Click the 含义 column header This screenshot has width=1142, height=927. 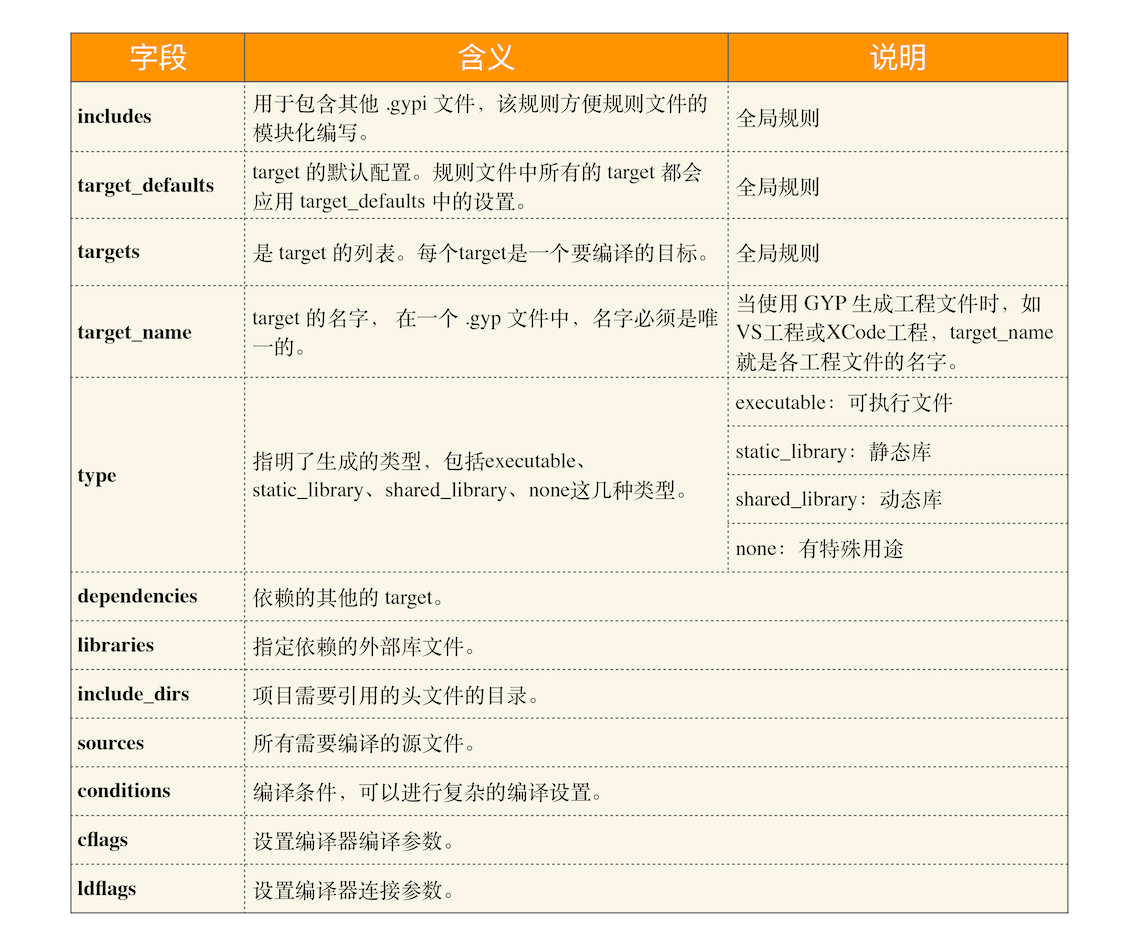tap(486, 58)
